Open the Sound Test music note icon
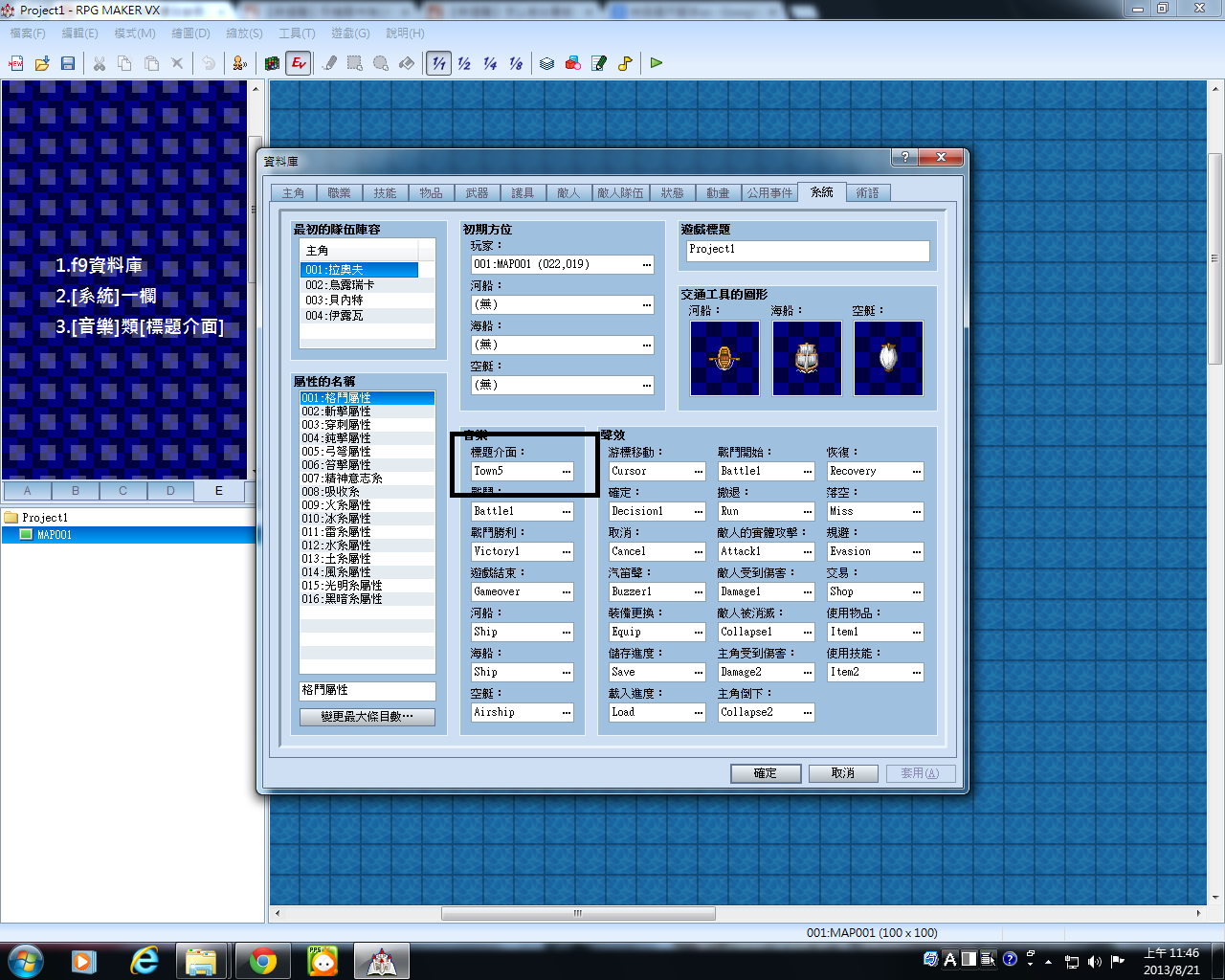1225x980 pixels. coord(625,63)
